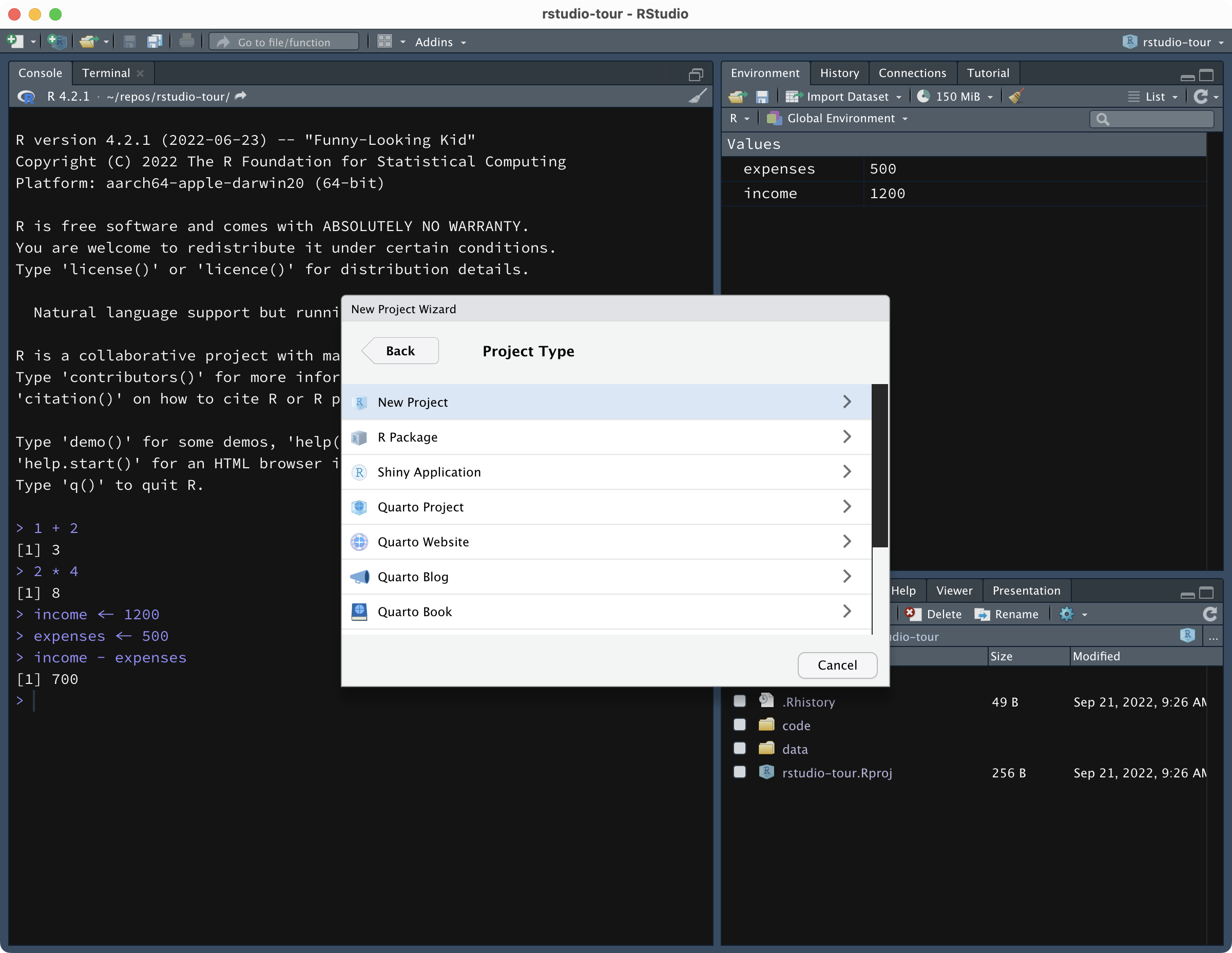Viewport: 1232px width, 953px height.
Task: Clear environment objects with the broom icon
Action: (1016, 97)
